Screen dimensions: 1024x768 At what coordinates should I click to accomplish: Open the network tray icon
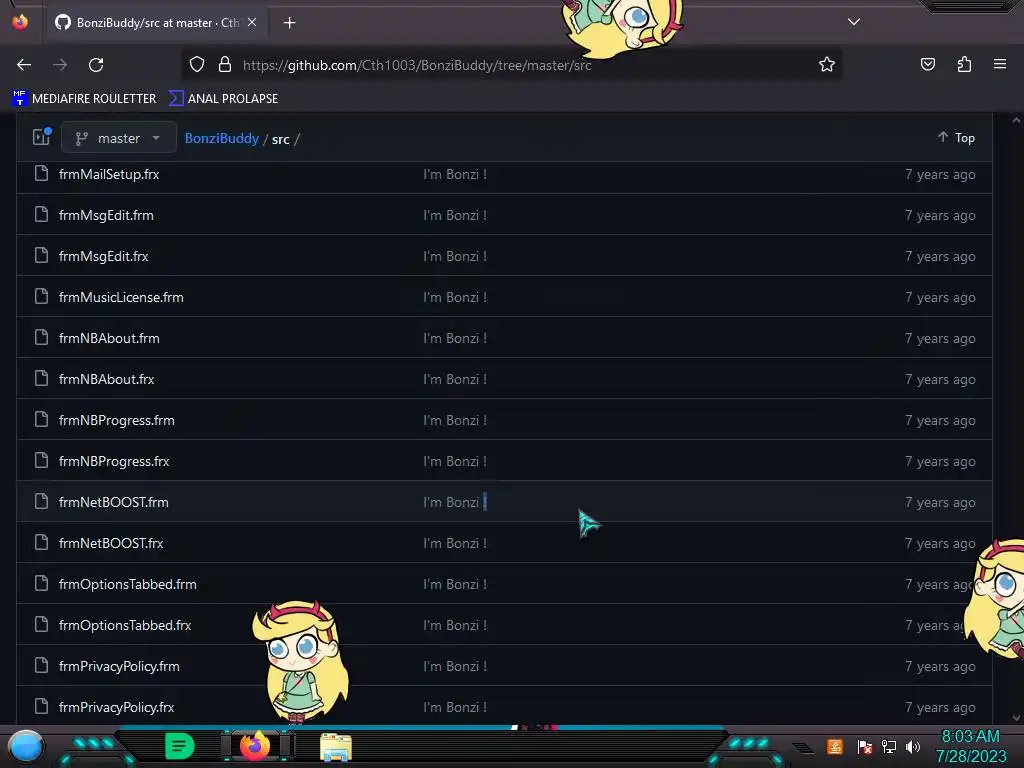889,746
